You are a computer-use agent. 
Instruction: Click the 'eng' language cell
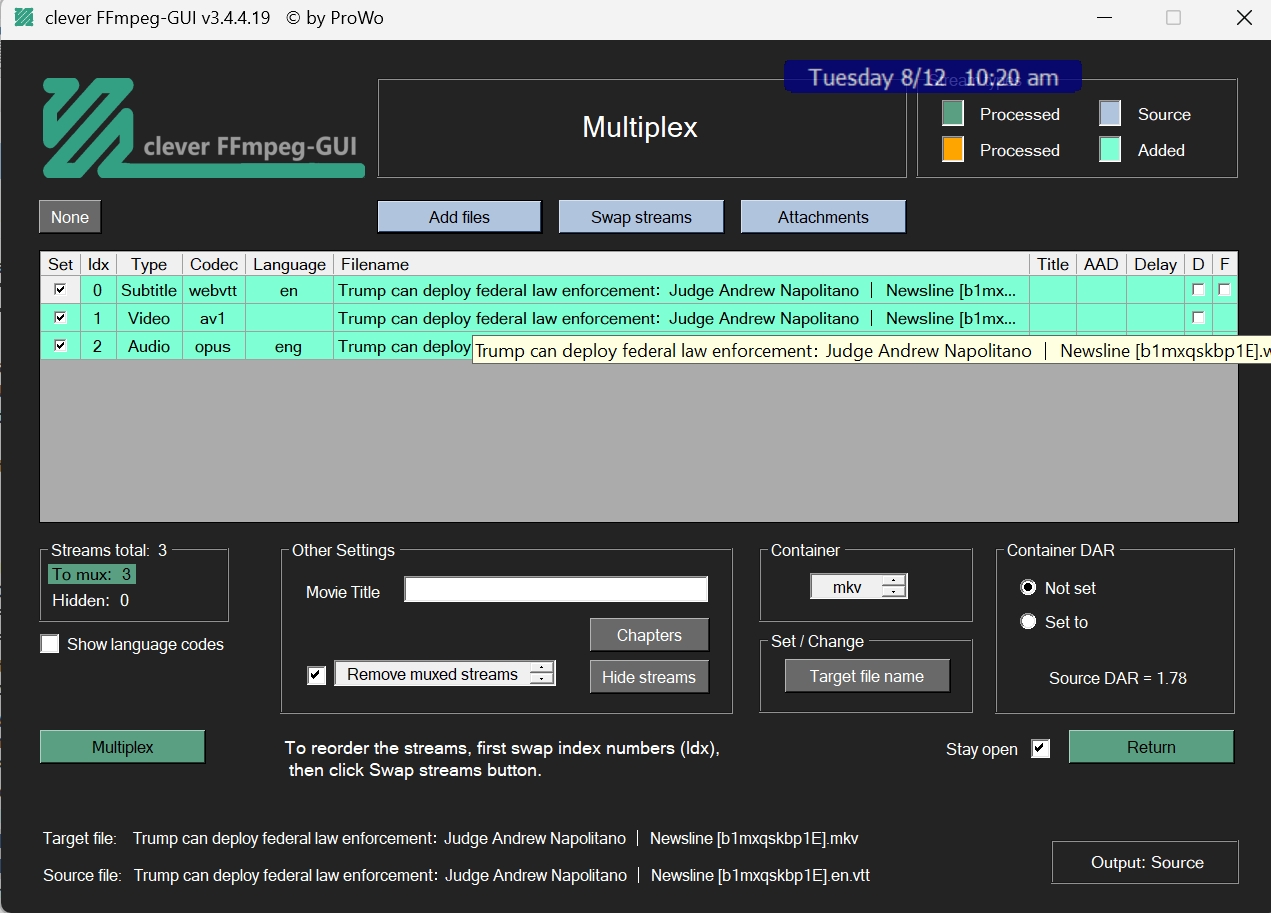click(289, 346)
